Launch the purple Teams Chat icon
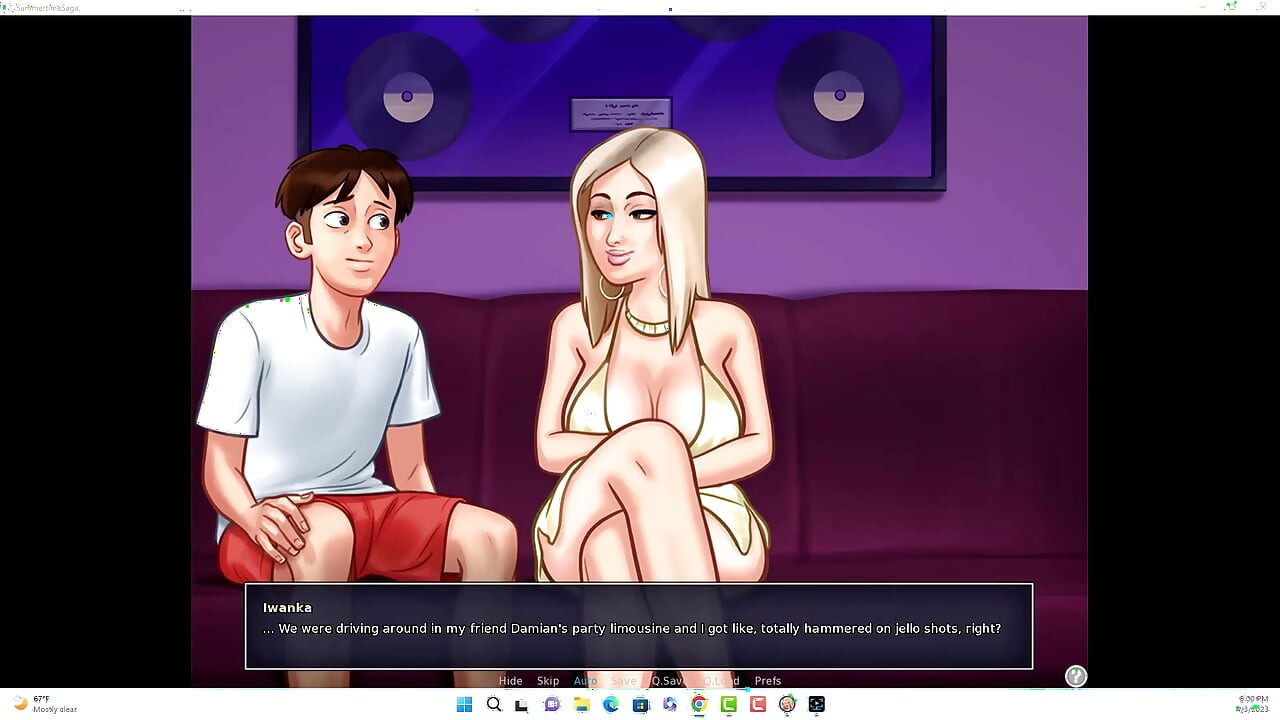 point(552,704)
